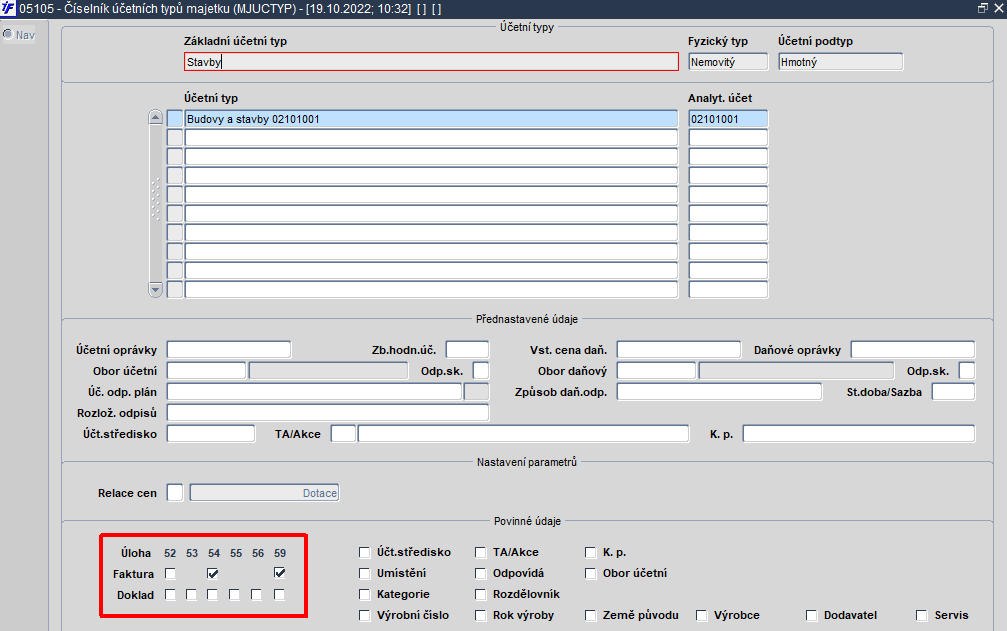Click the scroll-down arrow of the Účetní typ list

pos(155,289)
